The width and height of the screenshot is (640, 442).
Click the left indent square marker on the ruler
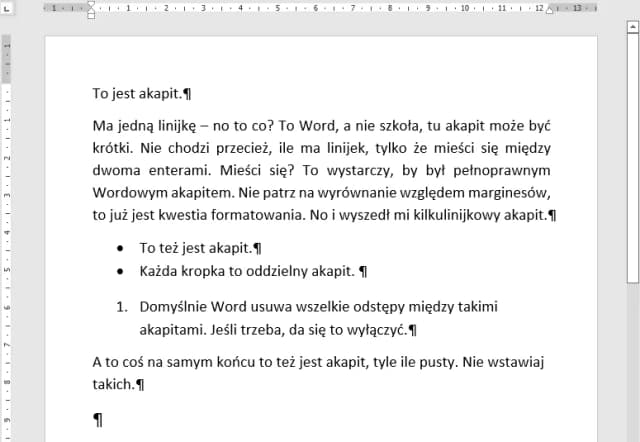[92, 17]
